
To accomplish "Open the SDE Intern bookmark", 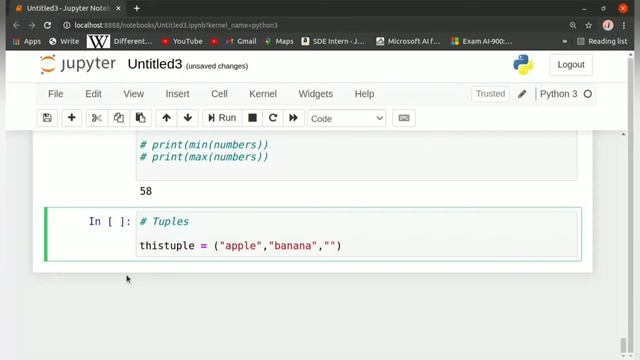I will [333, 41].
